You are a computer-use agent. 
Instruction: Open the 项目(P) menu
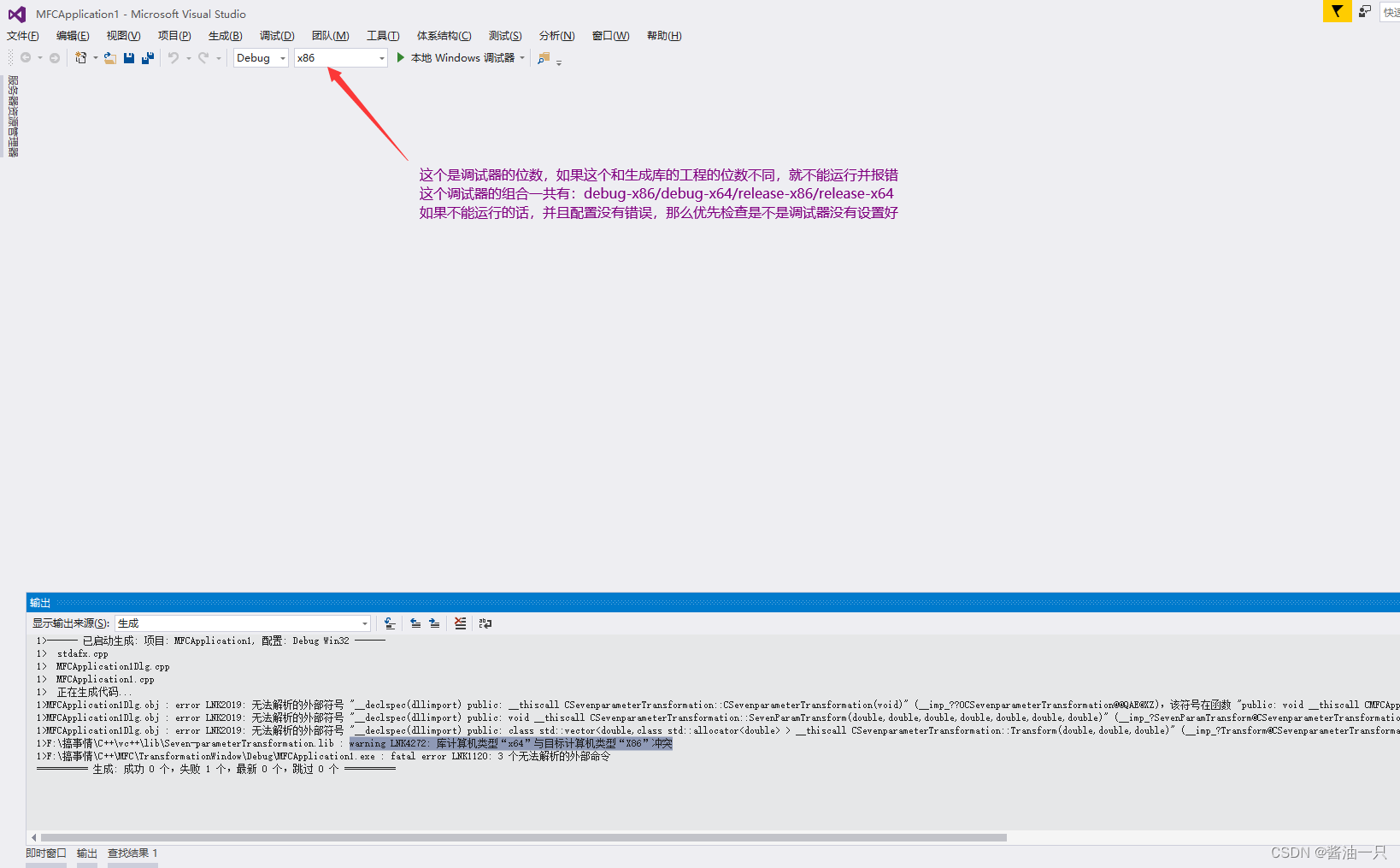174,36
